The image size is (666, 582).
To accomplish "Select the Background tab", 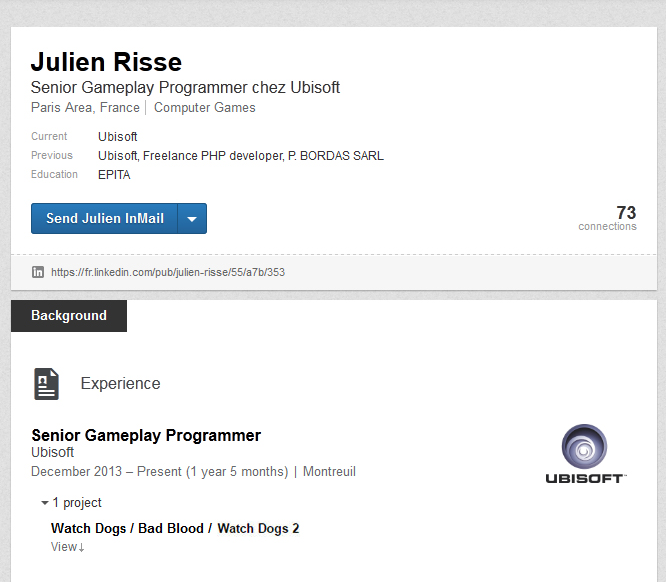I will click(x=69, y=316).
